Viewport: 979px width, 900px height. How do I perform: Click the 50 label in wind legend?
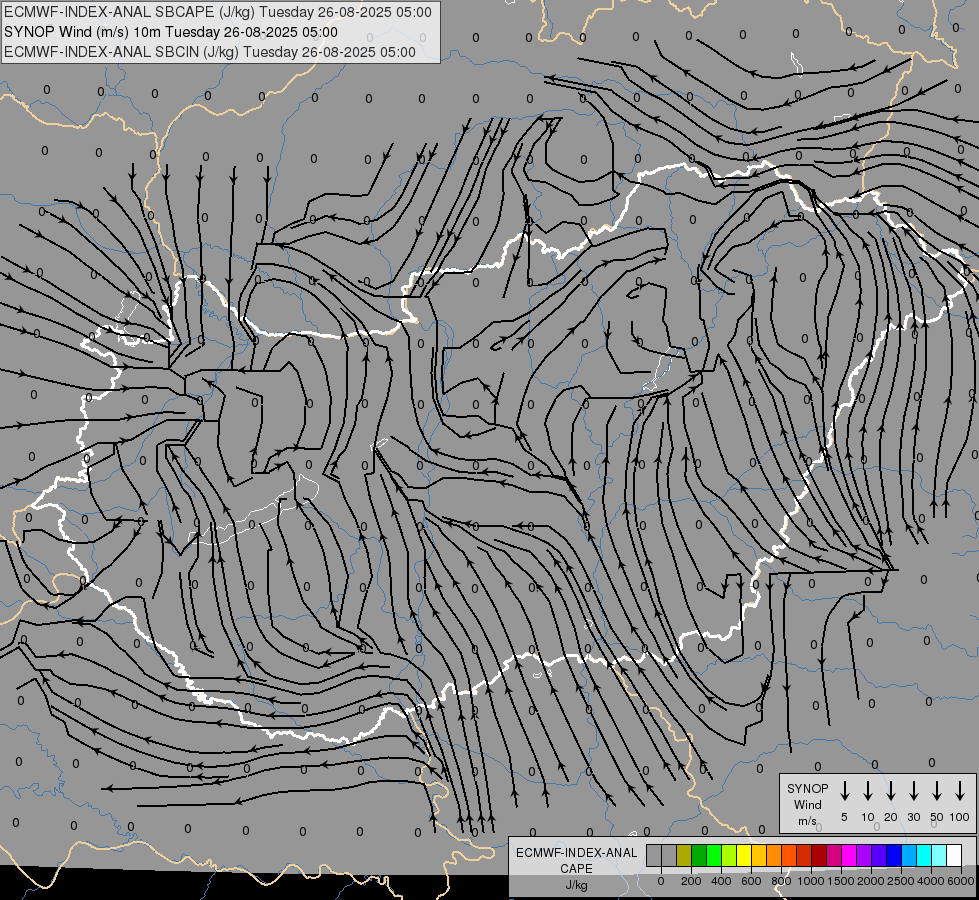[x=937, y=817]
